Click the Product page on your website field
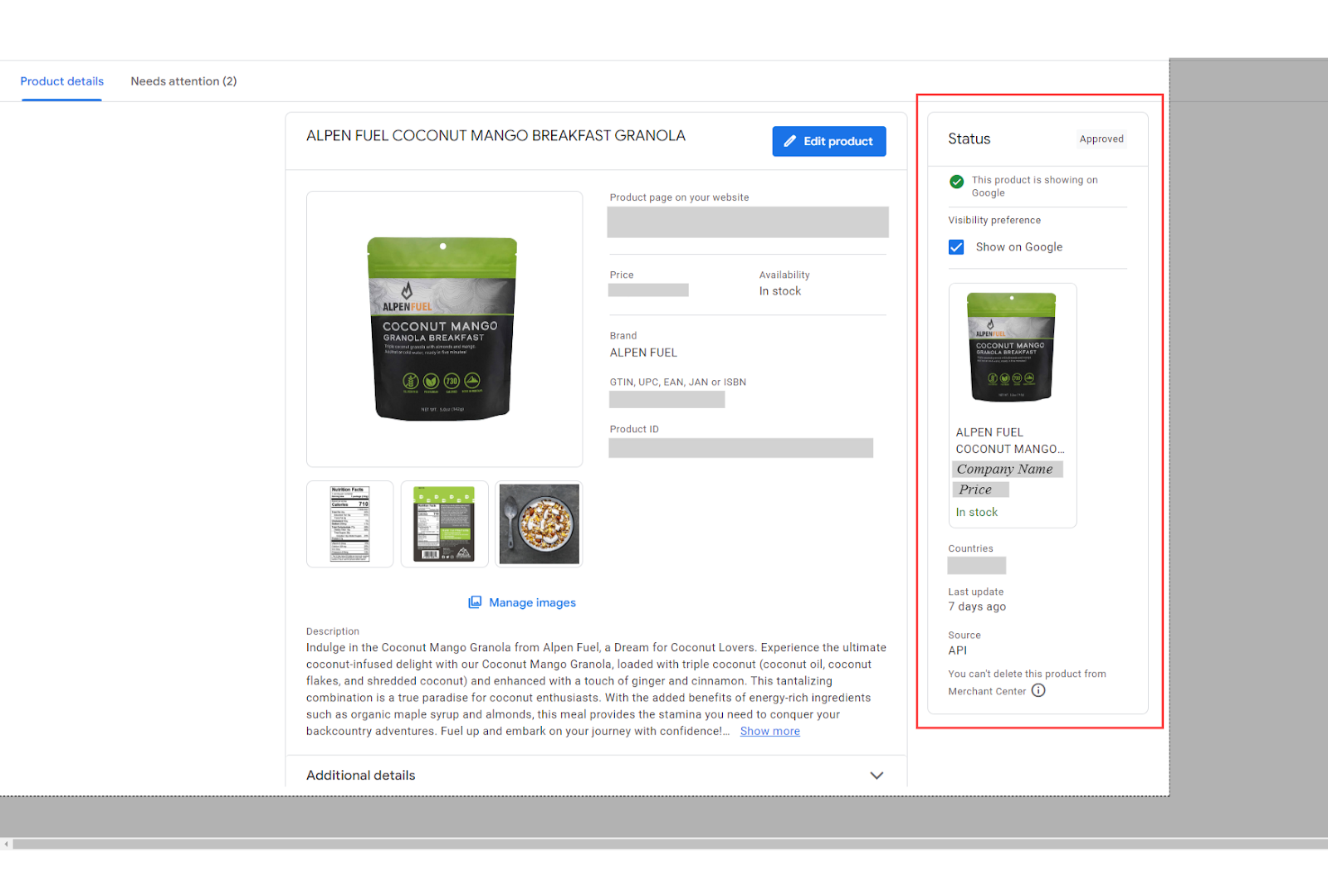The image size is (1328, 896). (x=747, y=222)
